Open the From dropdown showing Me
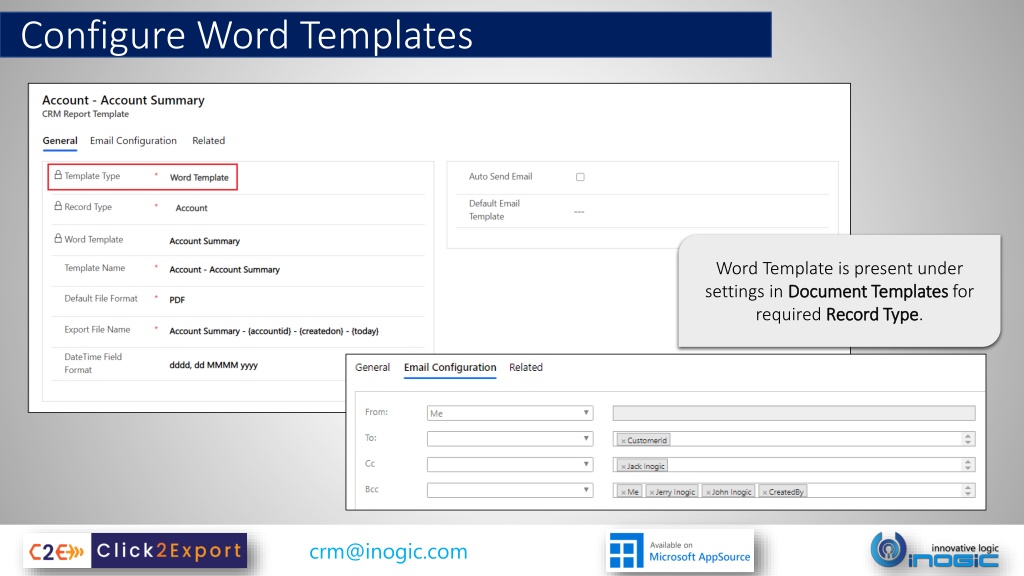The image size is (1024, 576). pos(510,413)
